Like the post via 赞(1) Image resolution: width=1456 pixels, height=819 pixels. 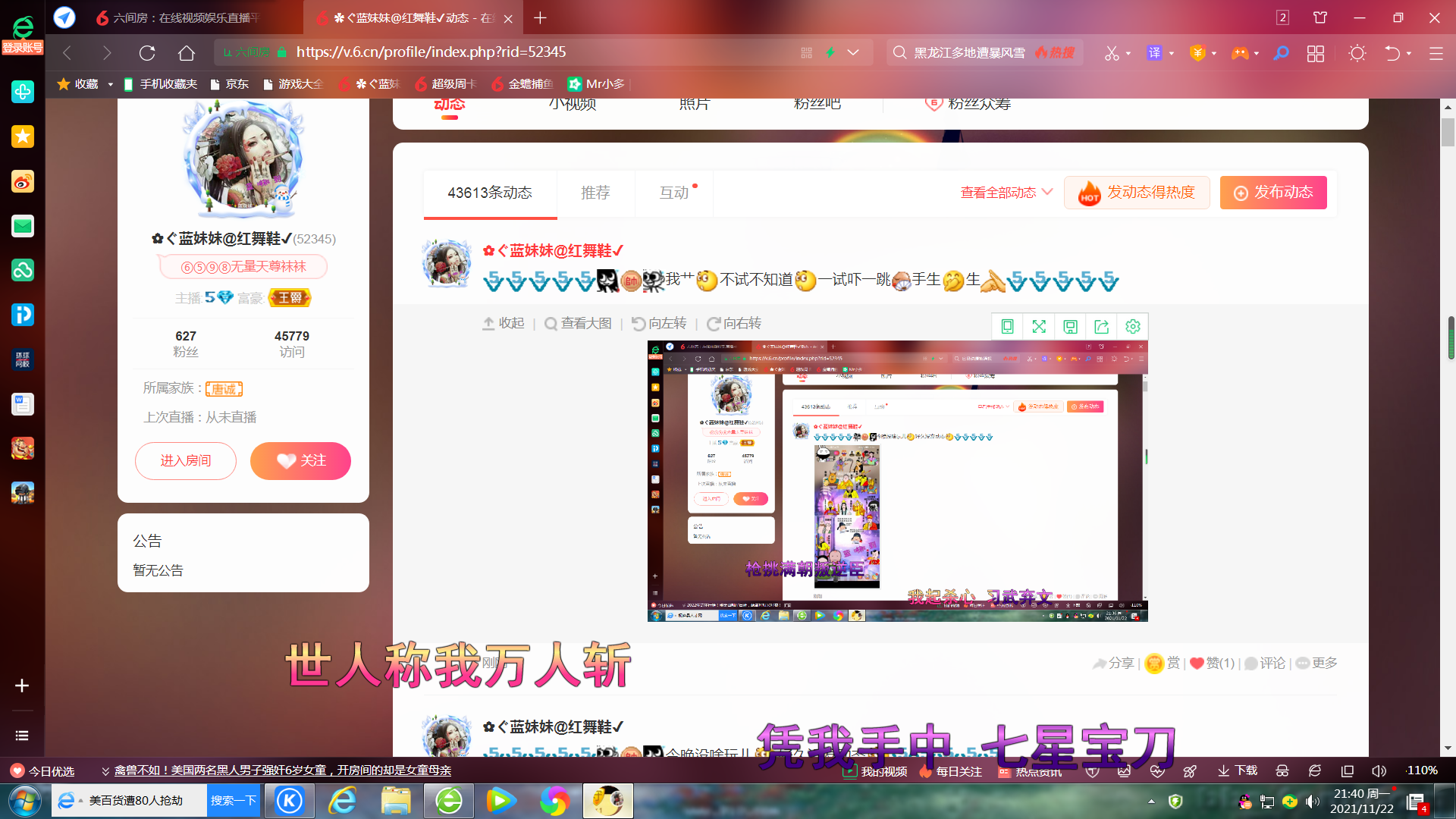1212,664
